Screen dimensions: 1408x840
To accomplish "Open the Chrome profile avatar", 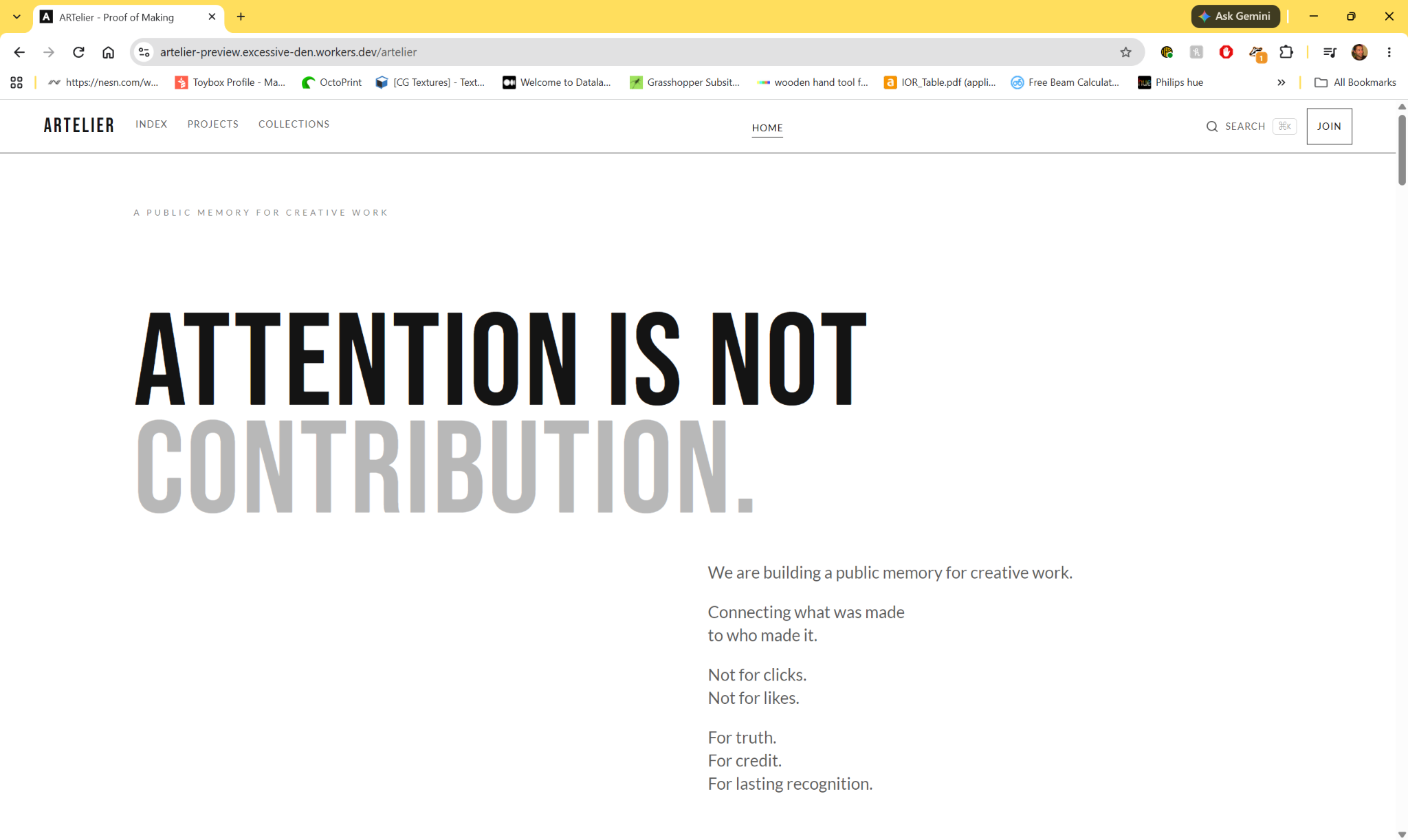I will tap(1359, 52).
